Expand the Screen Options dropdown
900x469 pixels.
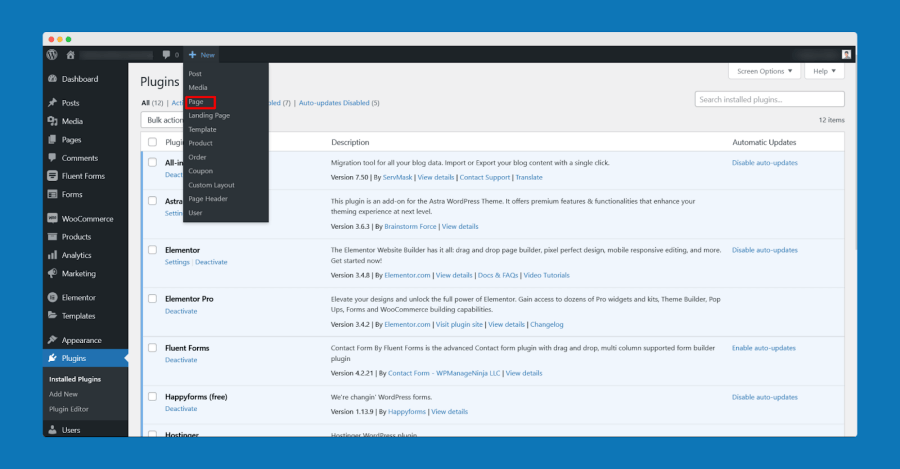pos(764,71)
